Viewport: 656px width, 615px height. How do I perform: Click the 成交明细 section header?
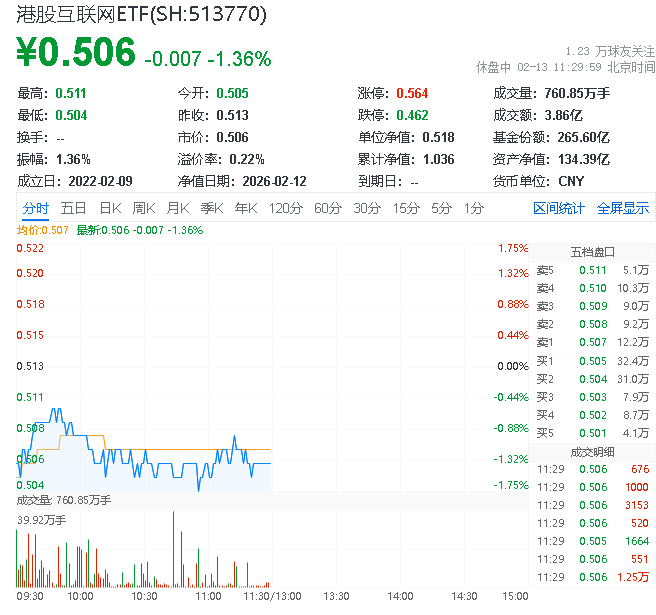pyautogui.click(x=592, y=451)
